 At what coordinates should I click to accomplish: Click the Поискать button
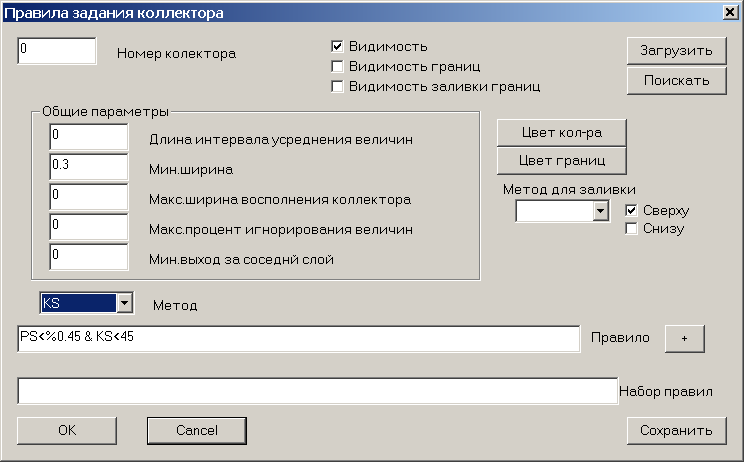click(676, 81)
